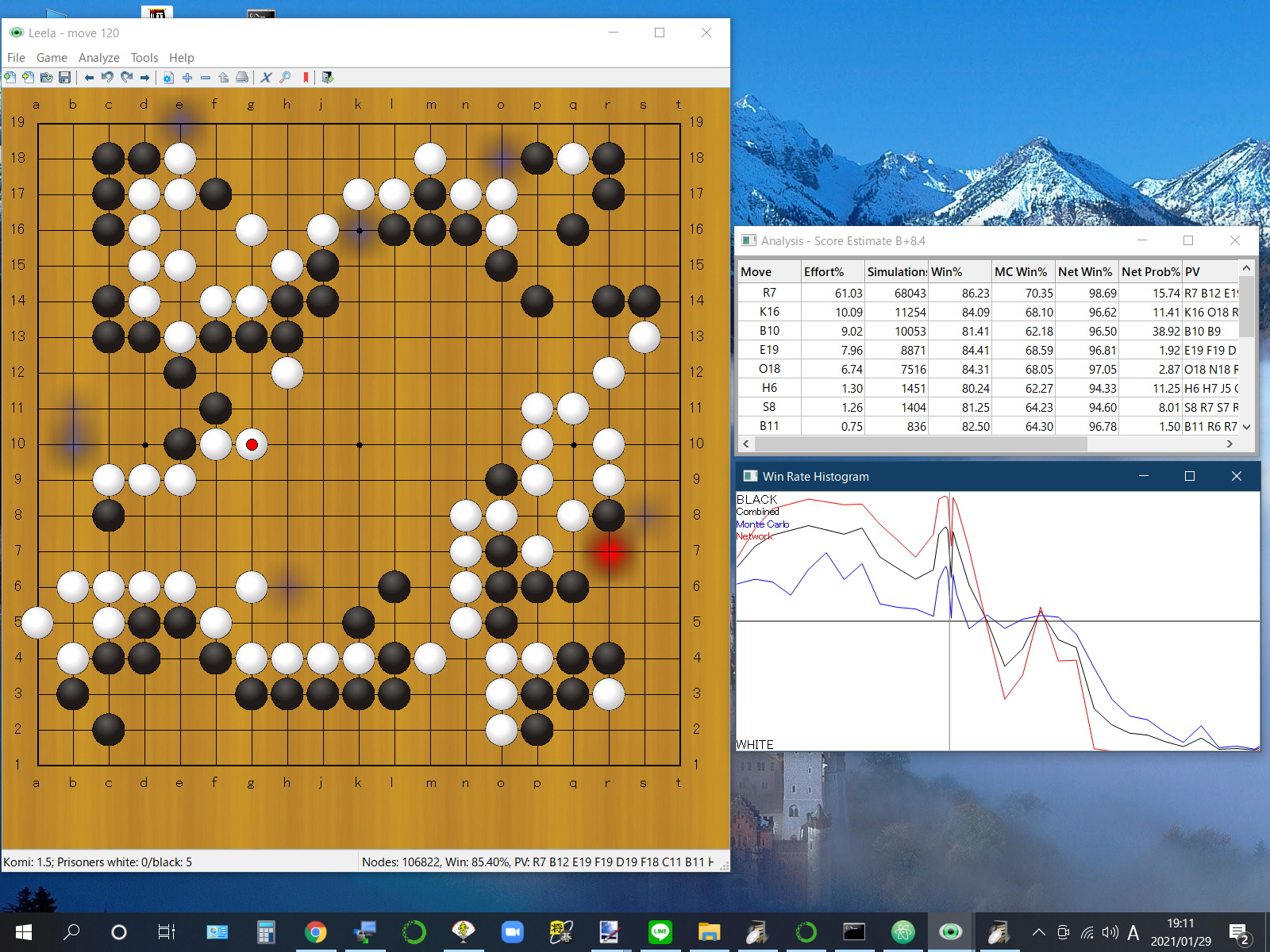Click the printer icon in the toolbar
This screenshot has height=952, width=1270.
coord(242,78)
